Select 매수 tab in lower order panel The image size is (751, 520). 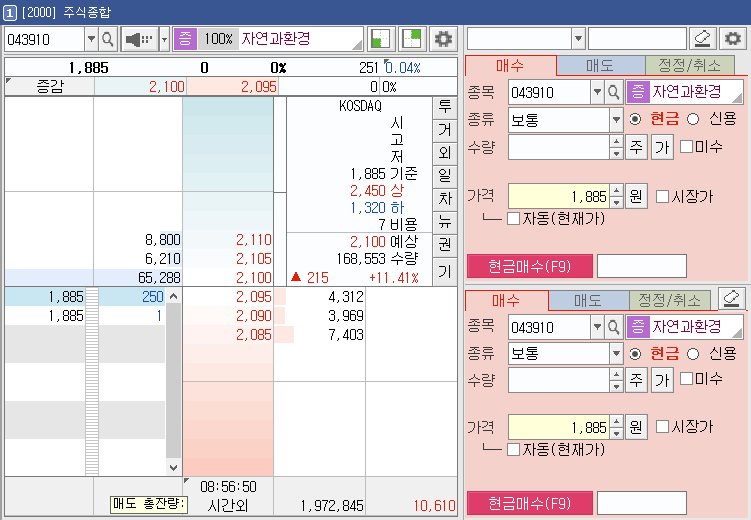pos(506,301)
